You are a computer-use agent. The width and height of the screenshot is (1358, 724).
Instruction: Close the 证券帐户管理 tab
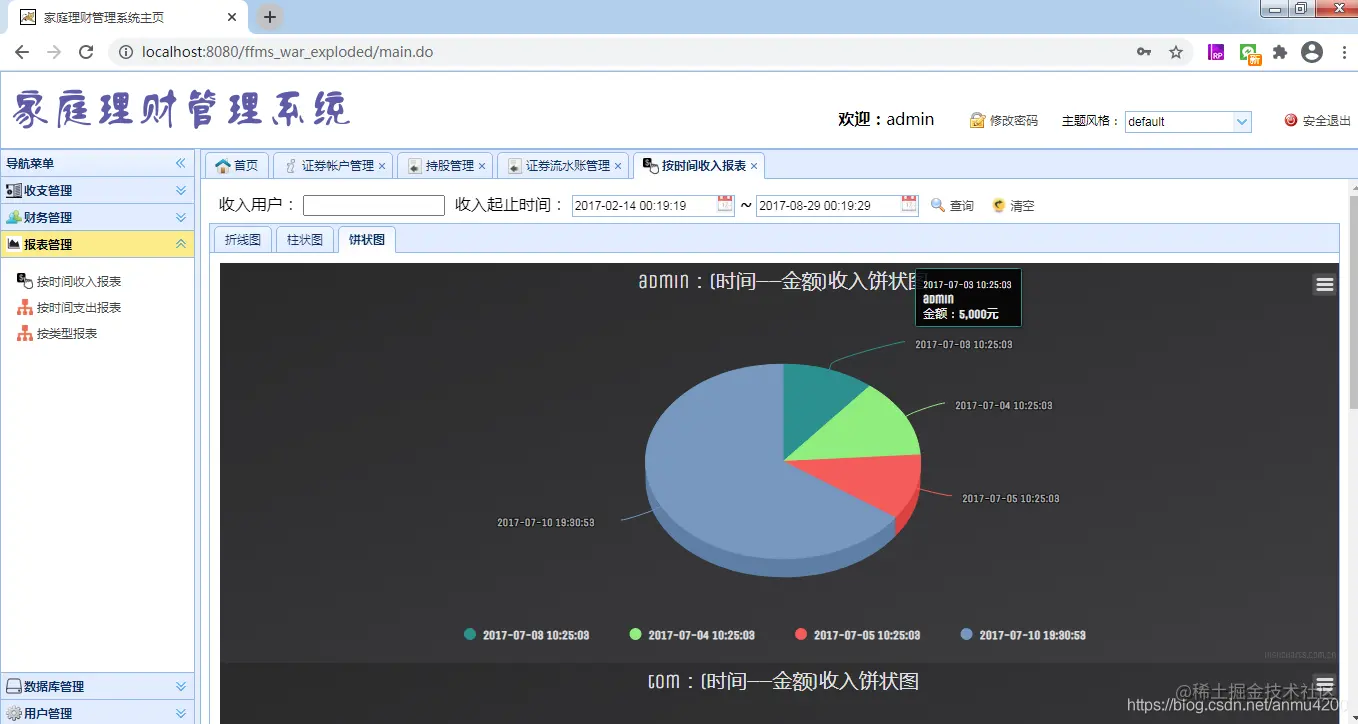click(x=382, y=166)
